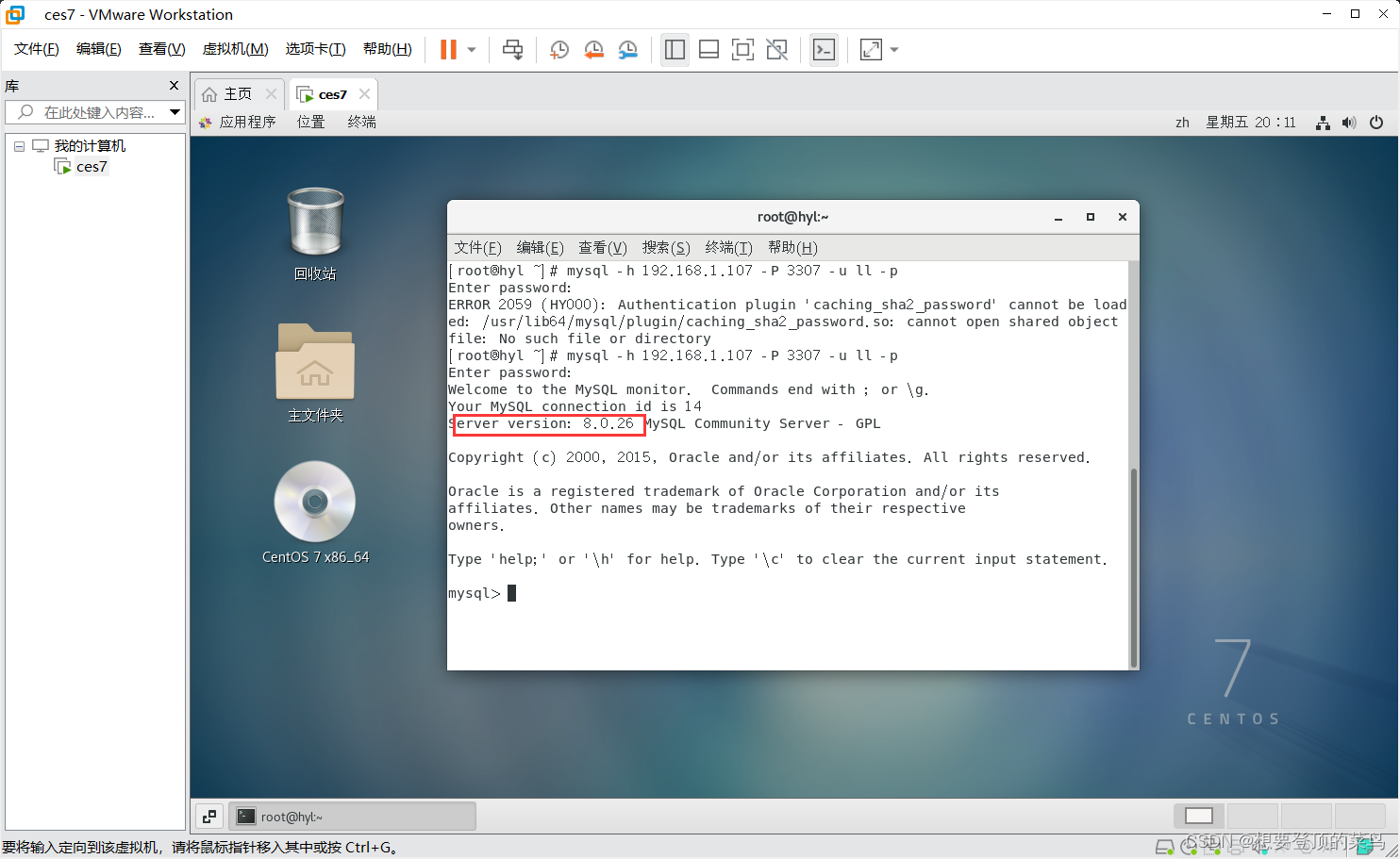This screenshot has width=1400, height=859.
Task: Open the snapshot manager
Action: [x=627, y=50]
